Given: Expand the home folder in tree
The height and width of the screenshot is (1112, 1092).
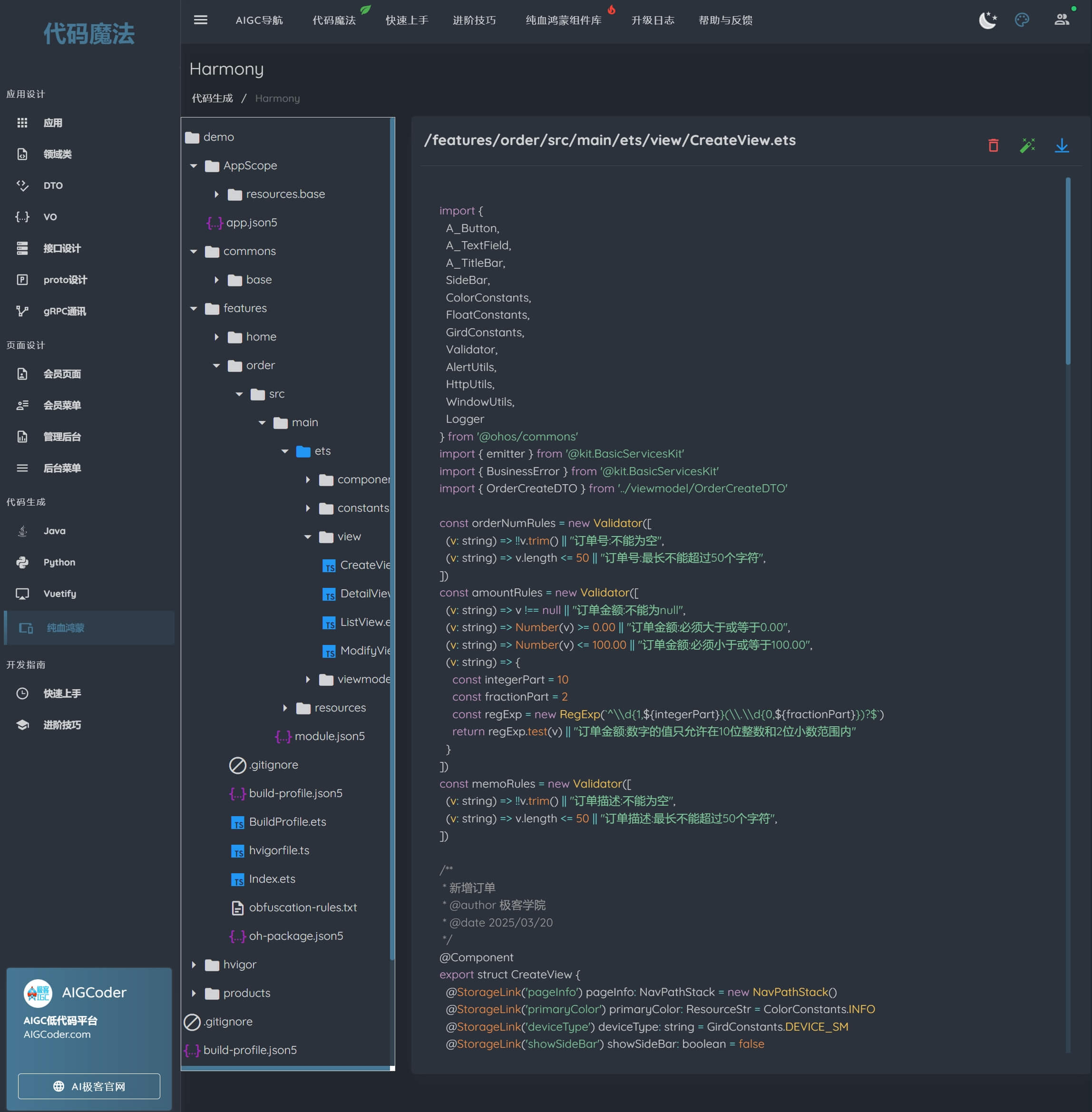Looking at the screenshot, I should [216, 337].
